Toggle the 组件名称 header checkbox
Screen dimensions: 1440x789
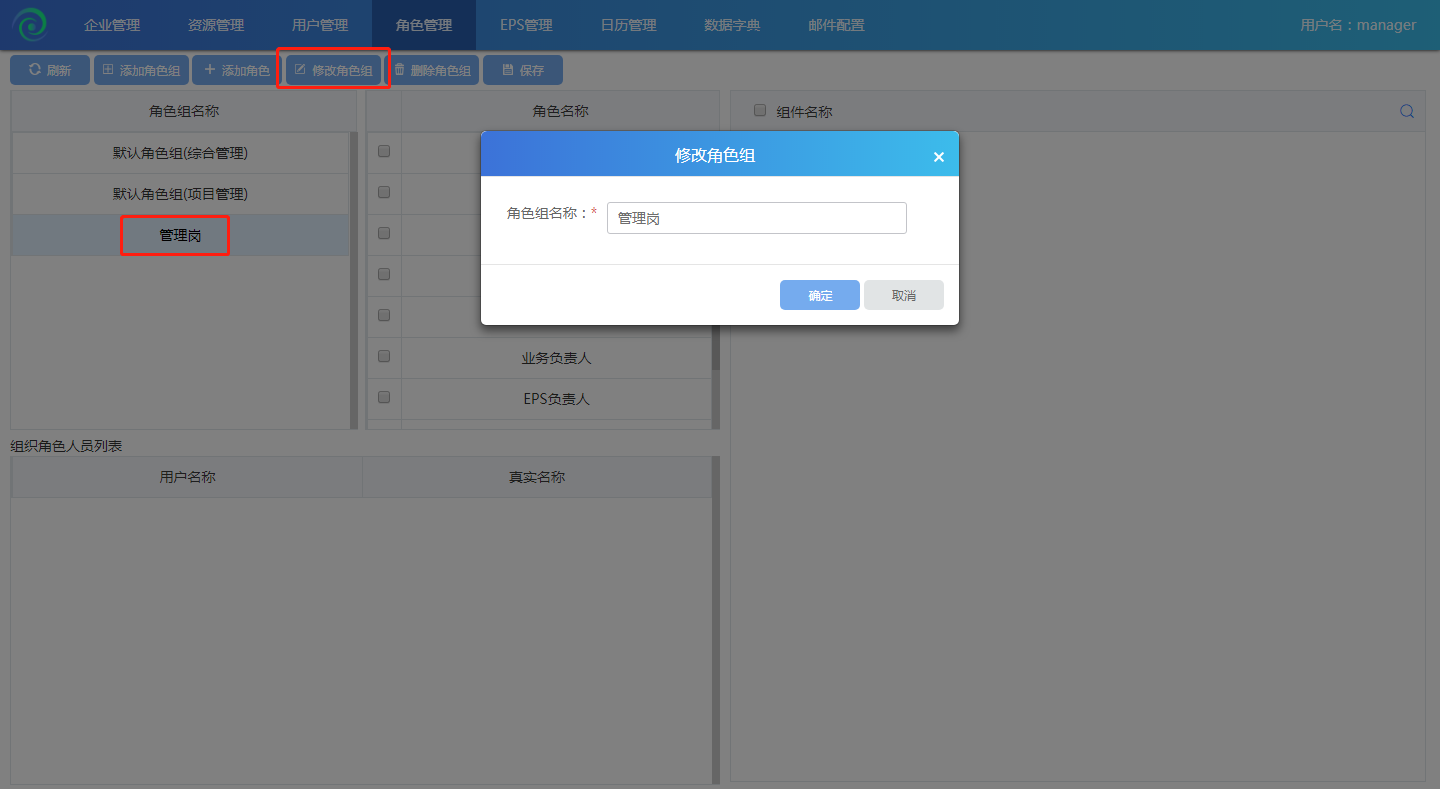tap(760, 111)
